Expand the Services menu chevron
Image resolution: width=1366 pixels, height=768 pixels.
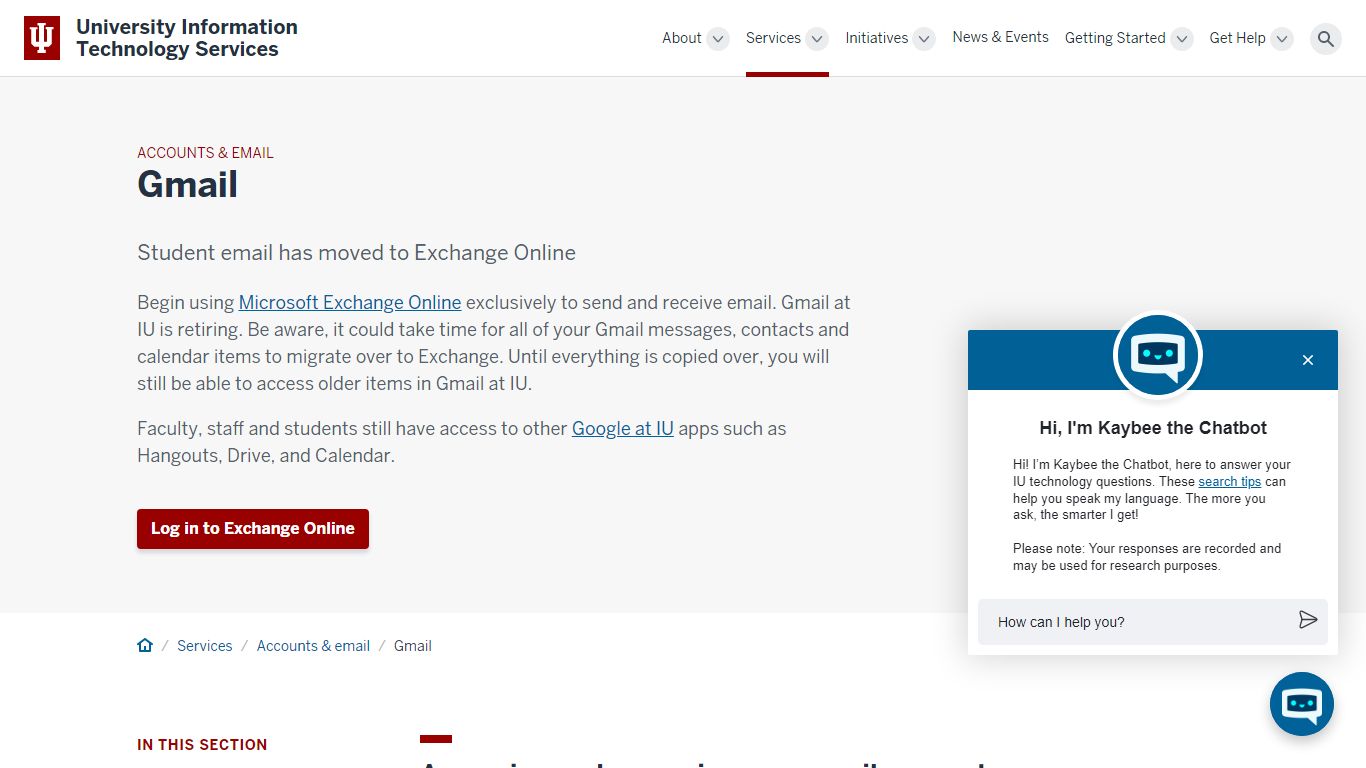click(x=817, y=39)
